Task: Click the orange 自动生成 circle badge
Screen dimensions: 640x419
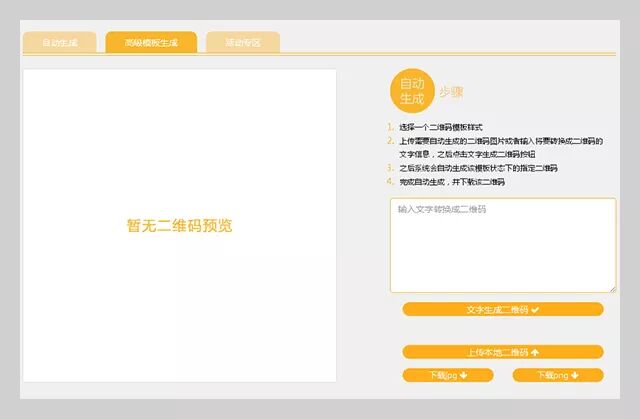Action: click(x=411, y=91)
